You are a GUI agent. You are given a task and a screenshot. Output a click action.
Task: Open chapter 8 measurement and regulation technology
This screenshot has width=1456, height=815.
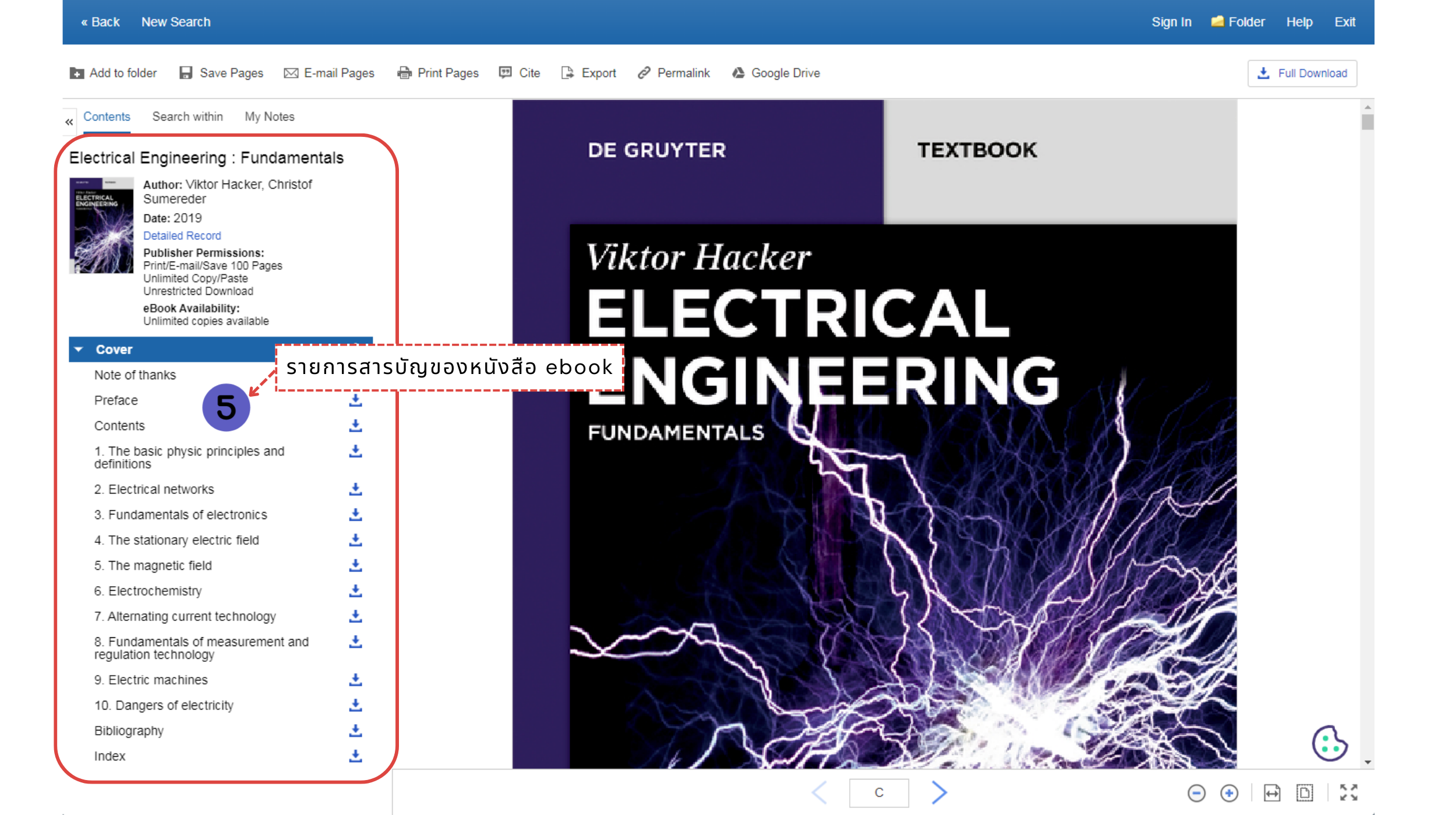202,648
